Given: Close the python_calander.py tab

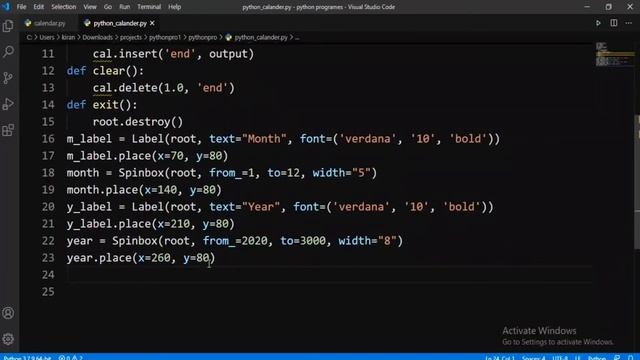Looking at the screenshot, I should [152, 23].
